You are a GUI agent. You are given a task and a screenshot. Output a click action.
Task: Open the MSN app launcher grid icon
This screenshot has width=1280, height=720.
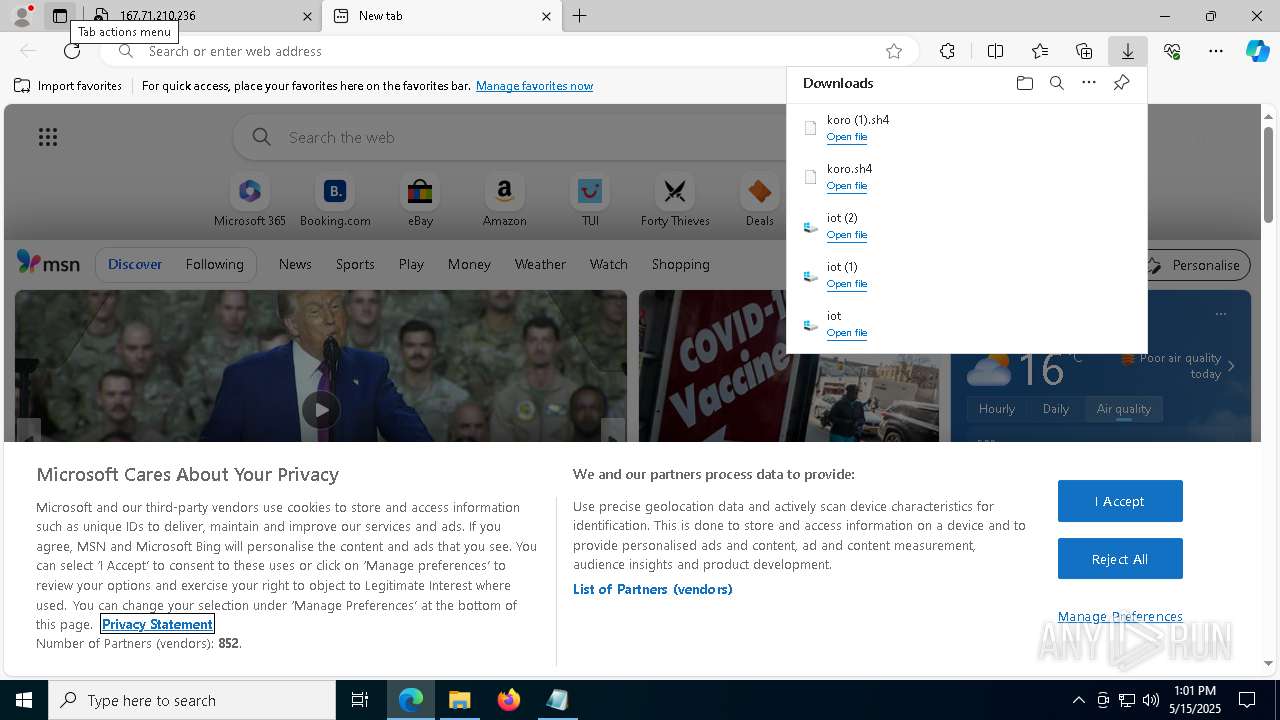(x=47, y=137)
